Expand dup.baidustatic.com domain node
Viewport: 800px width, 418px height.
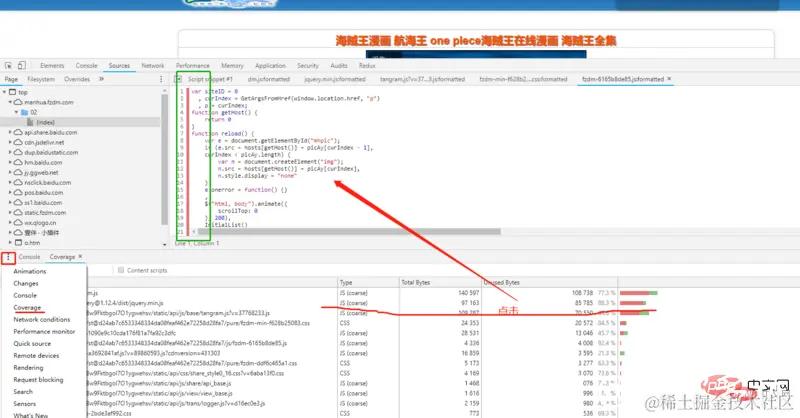(10, 152)
